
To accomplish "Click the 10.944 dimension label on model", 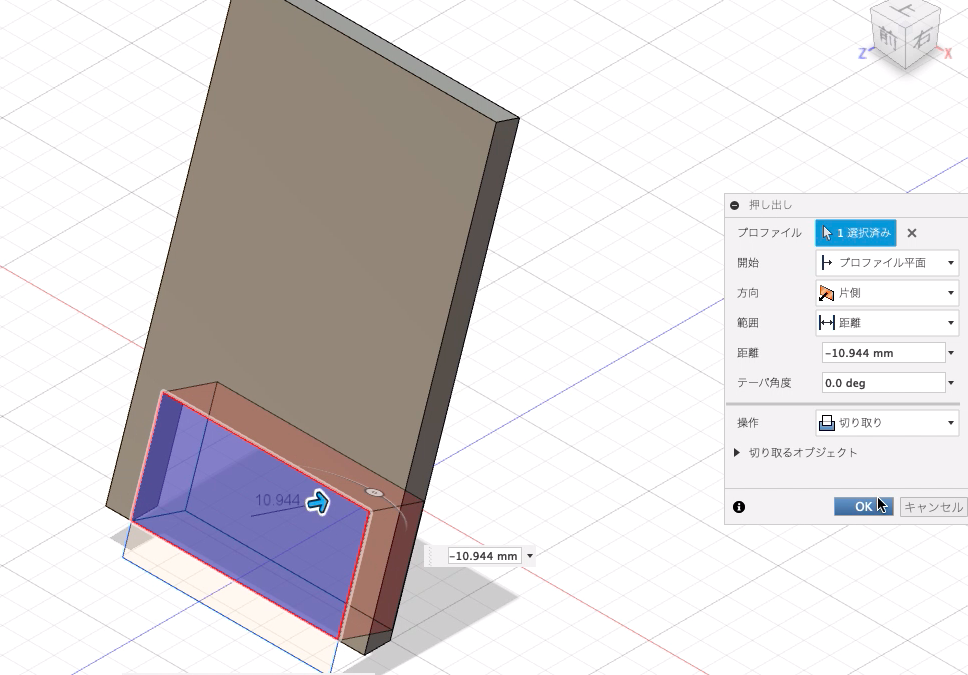I will click(277, 500).
